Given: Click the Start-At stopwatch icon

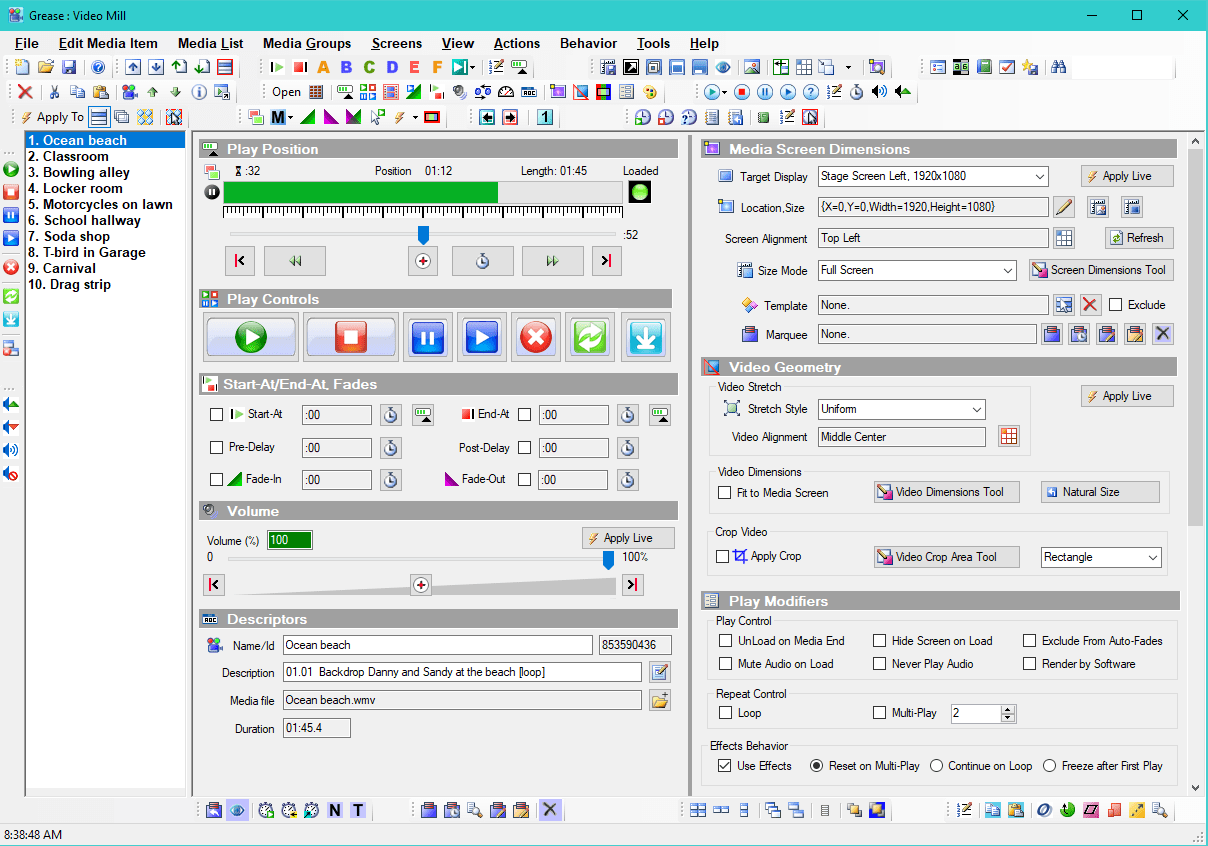Looking at the screenshot, I should [391, 415].
